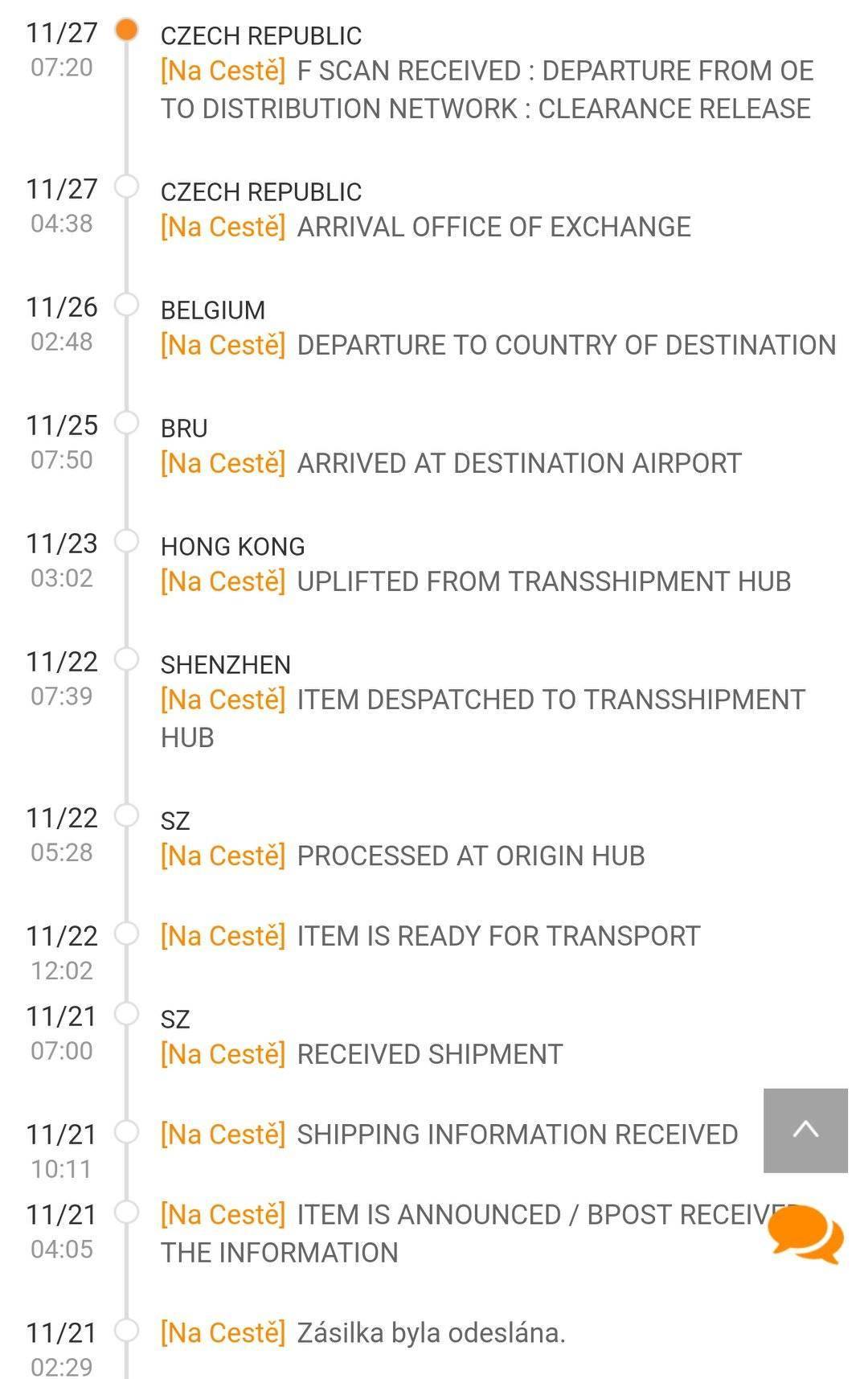
Task: Click timeline dot beside HONG KONG entry
Action: (126, 541)
